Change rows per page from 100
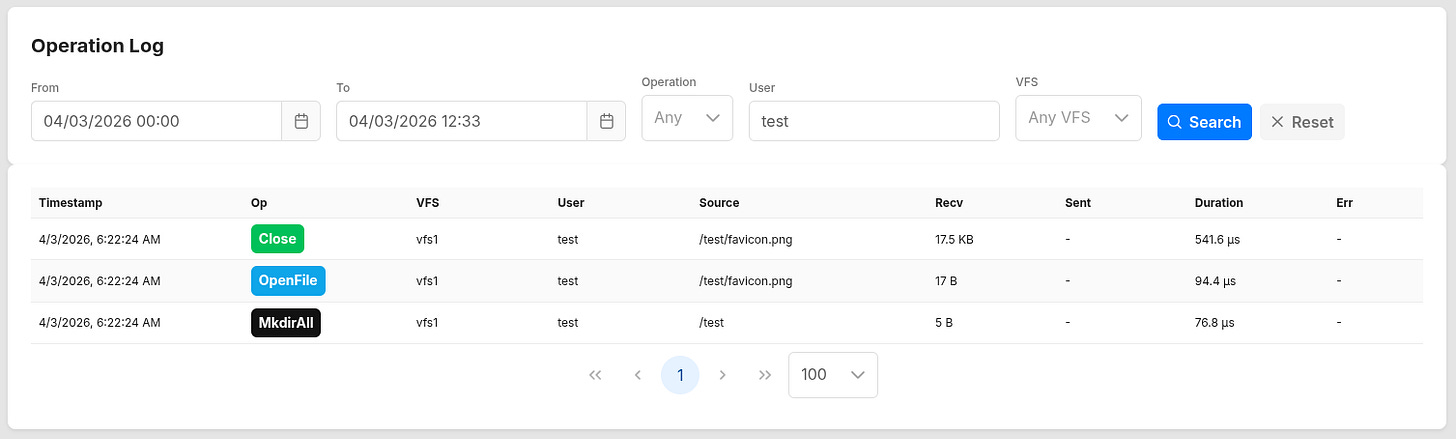Image resolution: width=1456 pixels, height=439 pixels. click(x=832, y=375)
